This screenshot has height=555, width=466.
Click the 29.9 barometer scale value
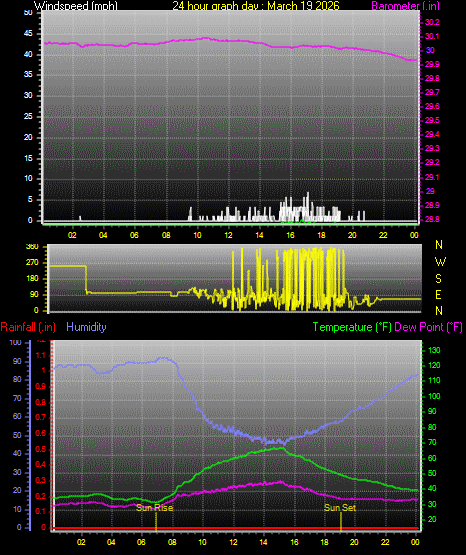tap(432, 64)
